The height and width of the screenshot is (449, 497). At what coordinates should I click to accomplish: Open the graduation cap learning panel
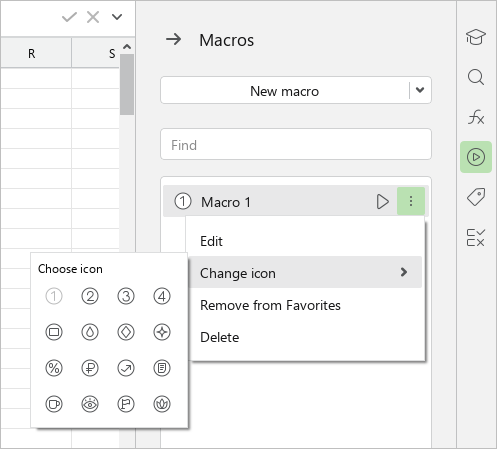click(476, 37)
